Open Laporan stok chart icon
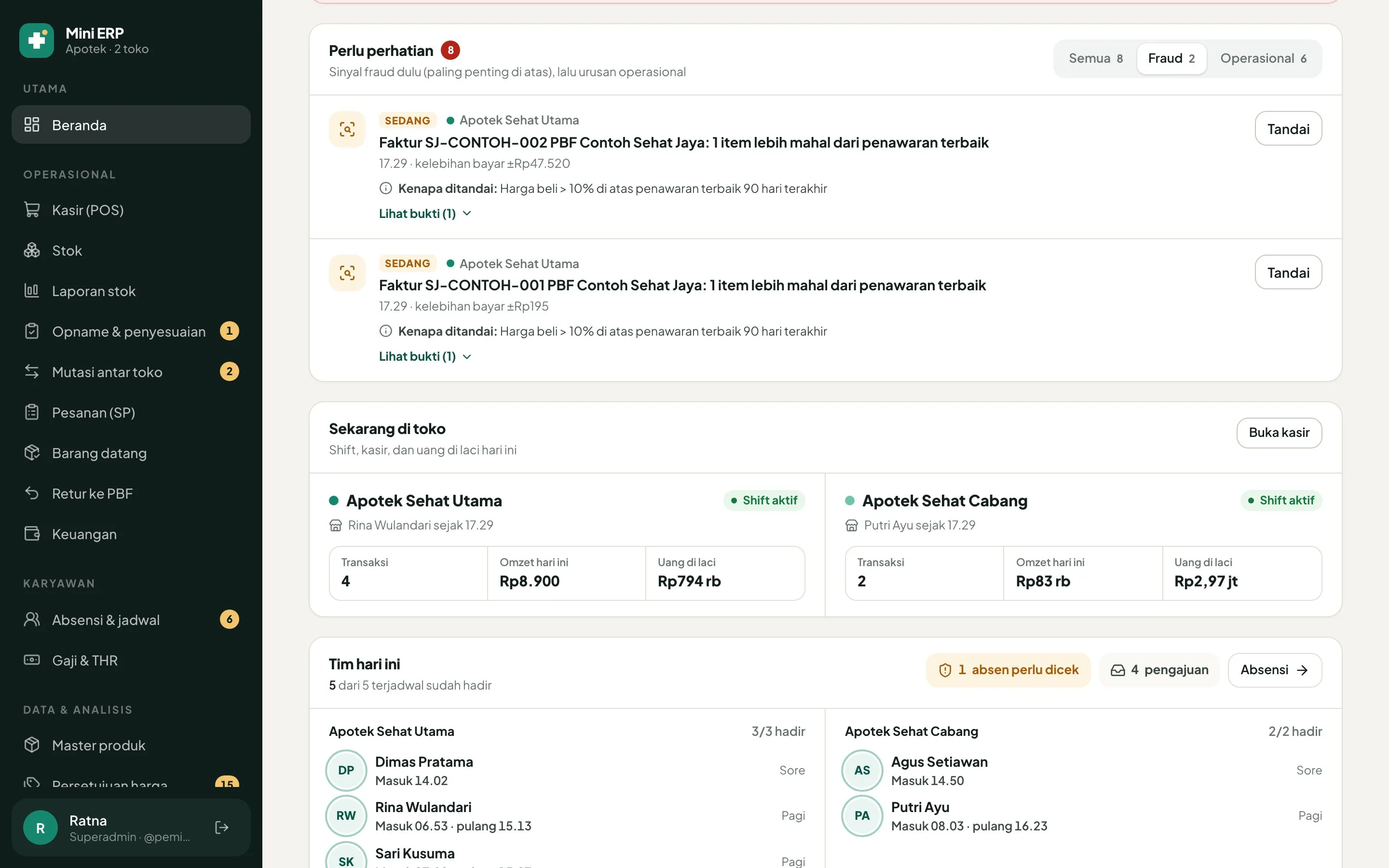The image size is (1389, 868). pyautogui.click(x=31, y=290)
